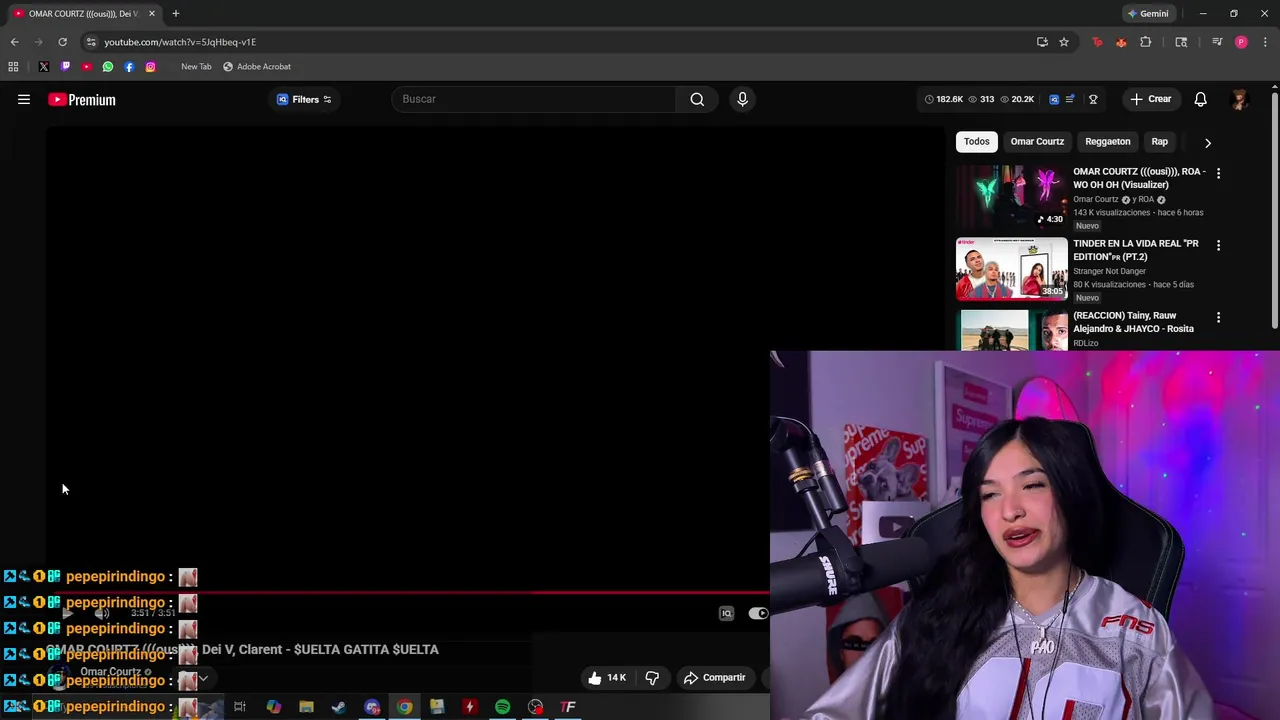Image resolution: width=1280 pixels, height=720 pixels.
Task: Close the OMAR COURTZ tab
Action: click(x=152, y=14)
